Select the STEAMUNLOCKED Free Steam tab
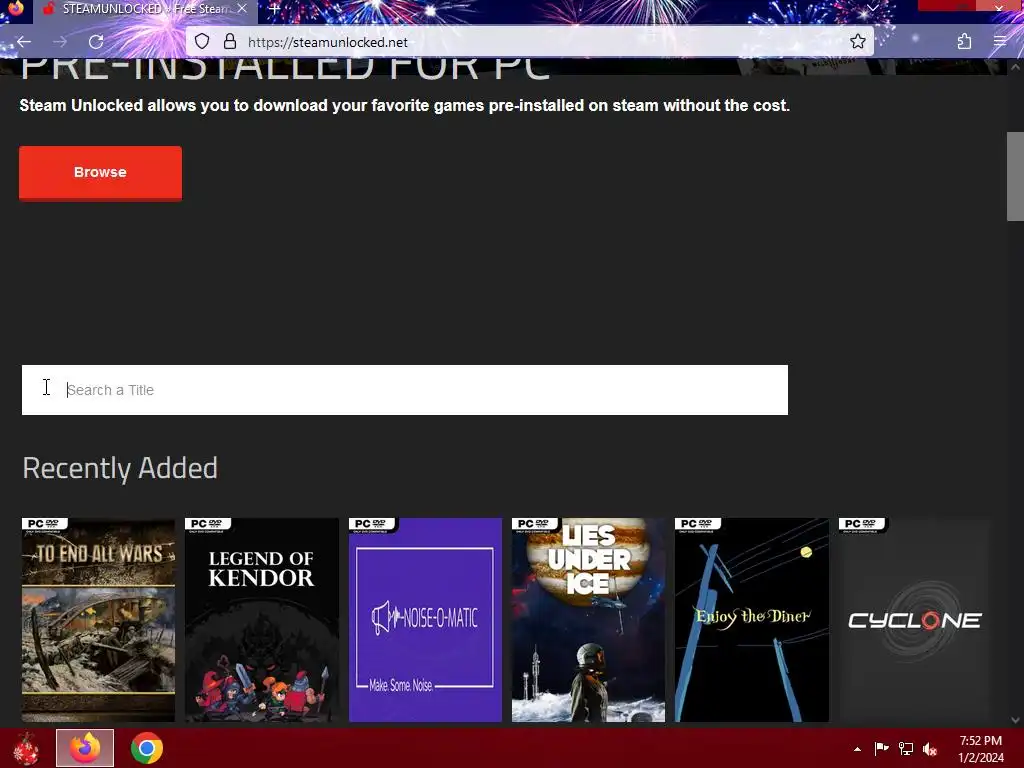Image resolution: width=1024 pixels, height=768 pixels. tap(144, 9)
